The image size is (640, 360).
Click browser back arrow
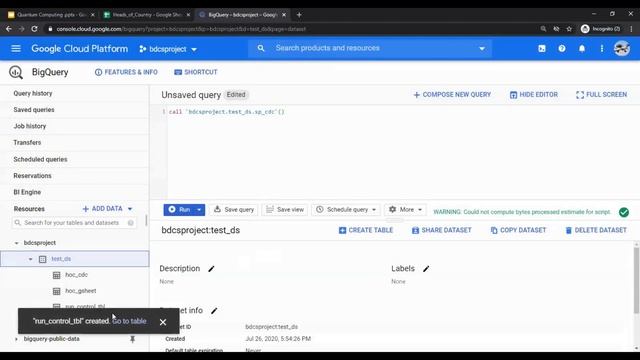click(9, 29)
